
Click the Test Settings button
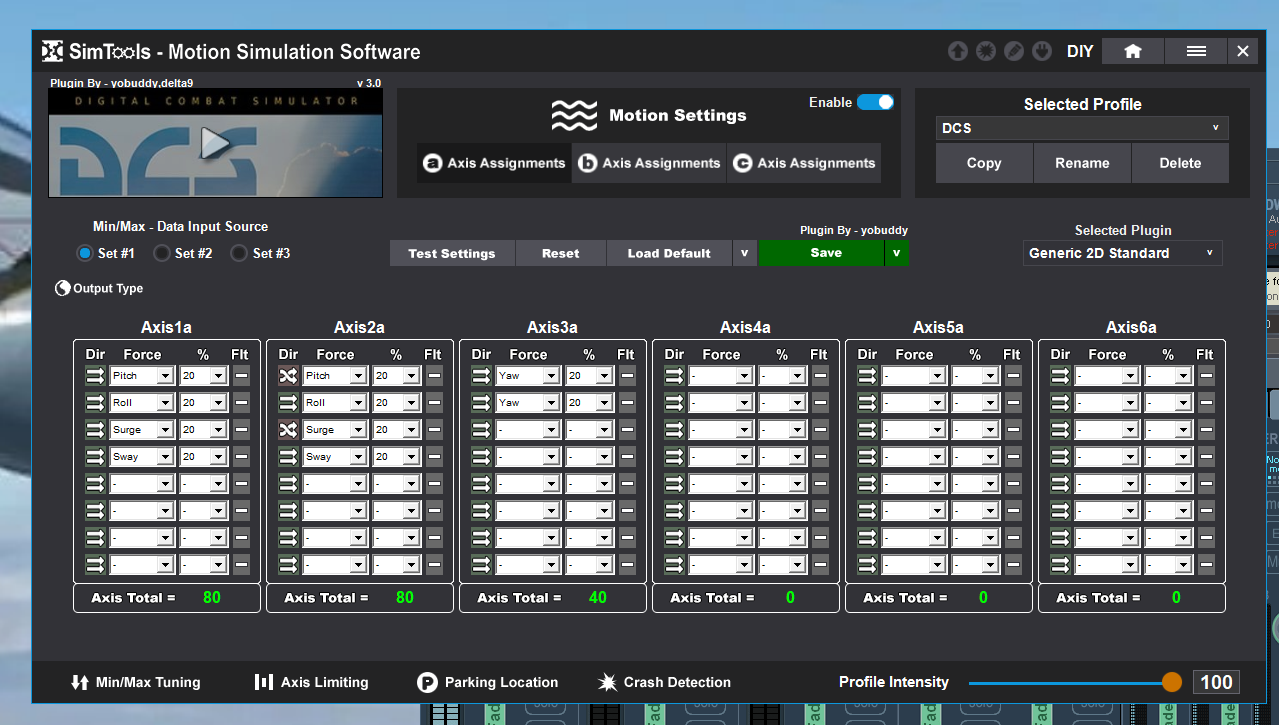(x=452, y=253)
